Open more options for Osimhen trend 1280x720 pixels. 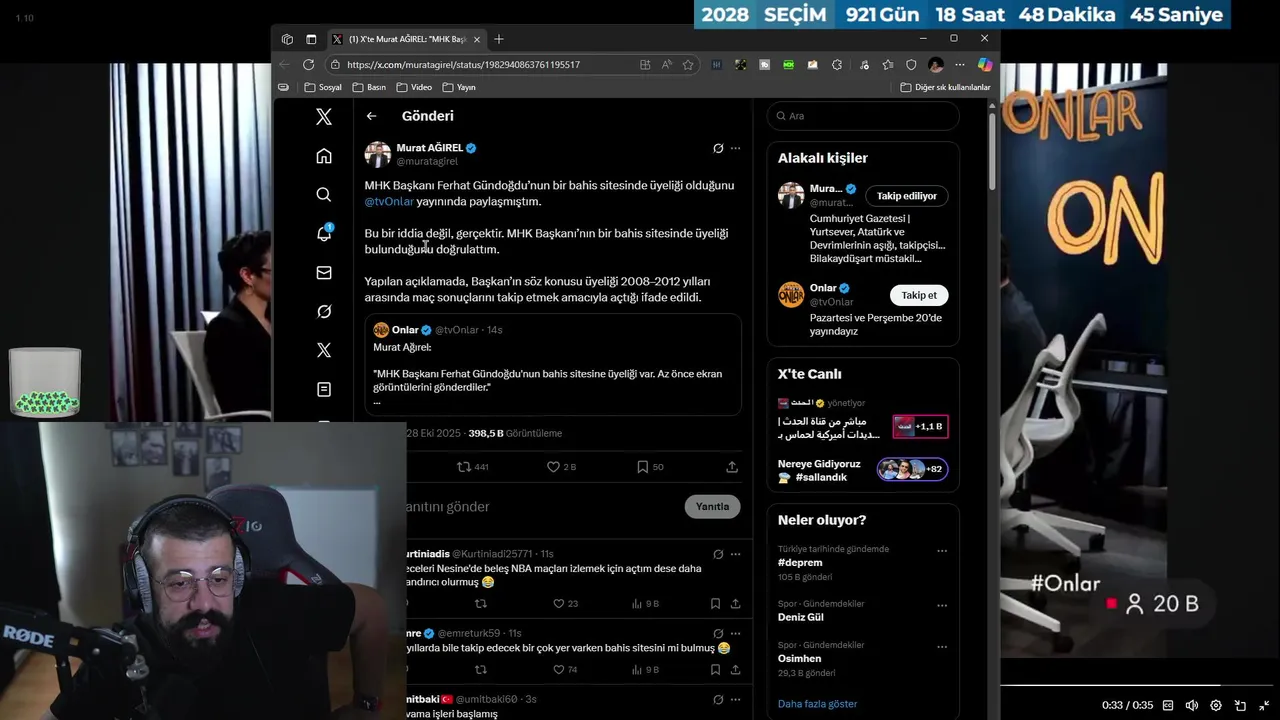tap(942, 646)
